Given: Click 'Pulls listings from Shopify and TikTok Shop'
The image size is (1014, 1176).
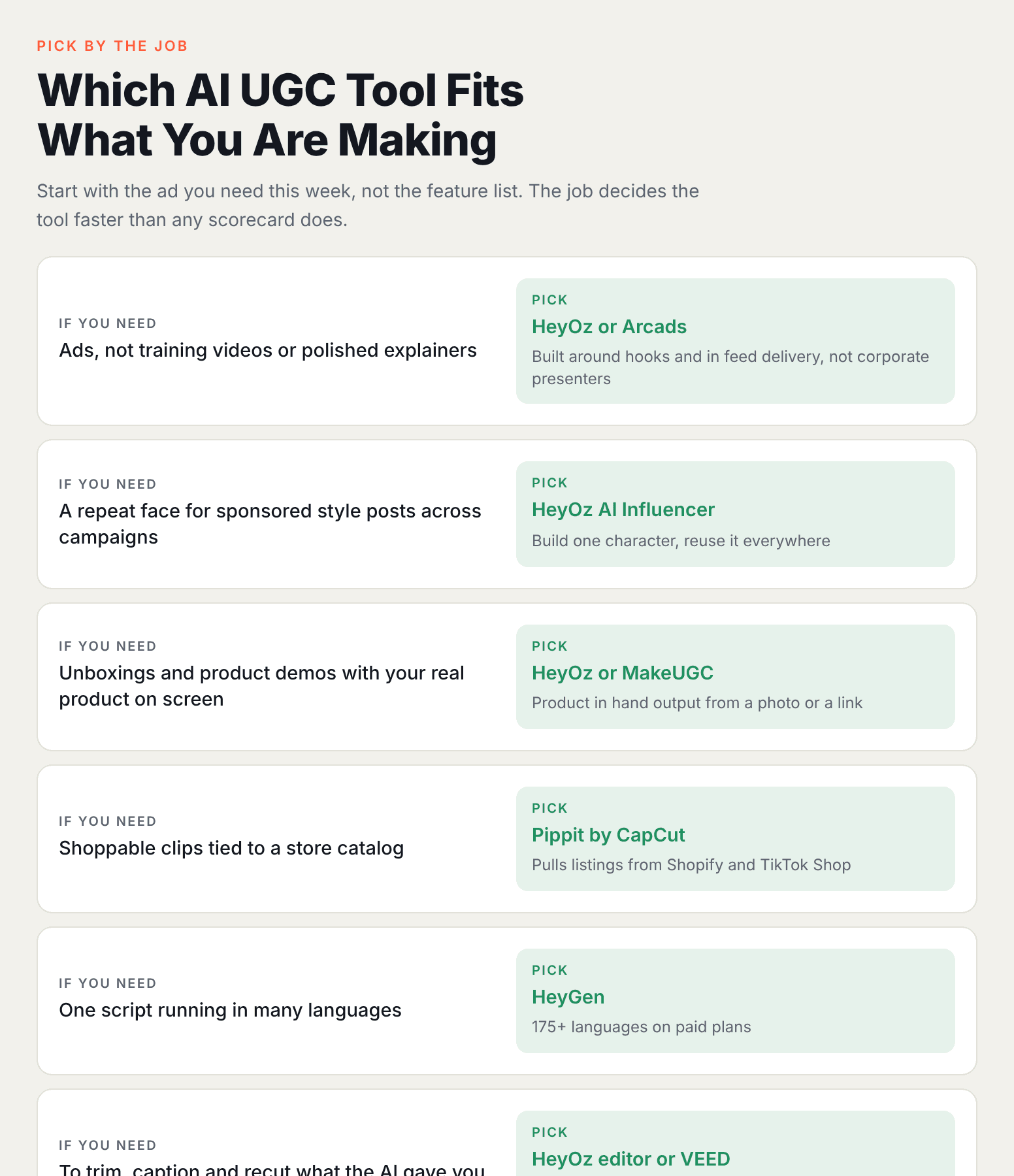Looking at the screenshot, I should coord(691,865).
